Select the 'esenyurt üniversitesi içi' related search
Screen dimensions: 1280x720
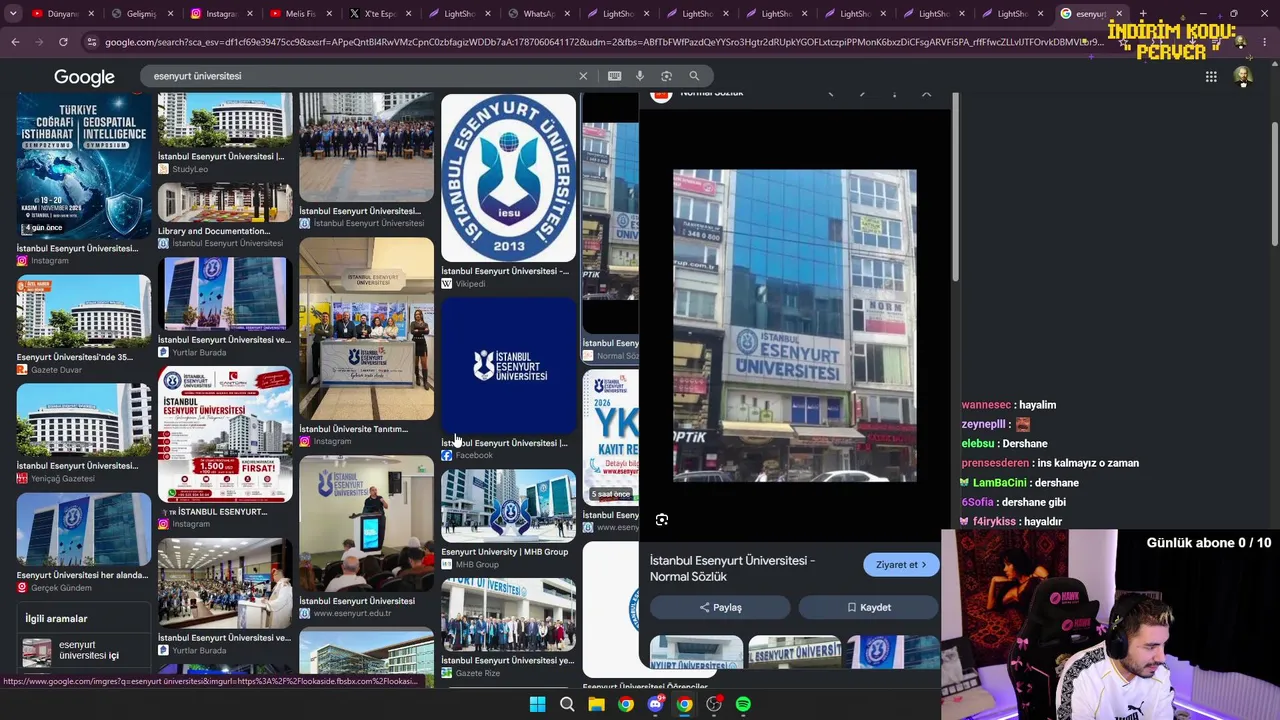(85, 651)
